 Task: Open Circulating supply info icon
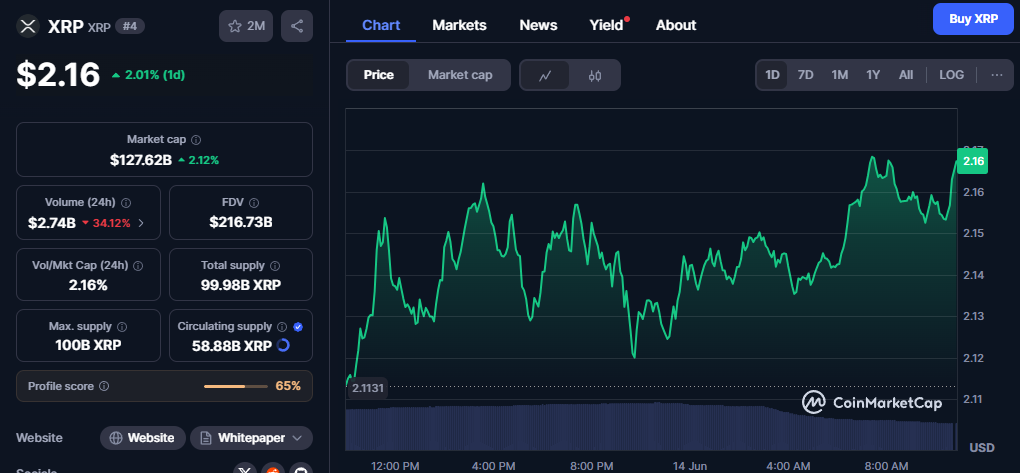click(x=282, y=327)
